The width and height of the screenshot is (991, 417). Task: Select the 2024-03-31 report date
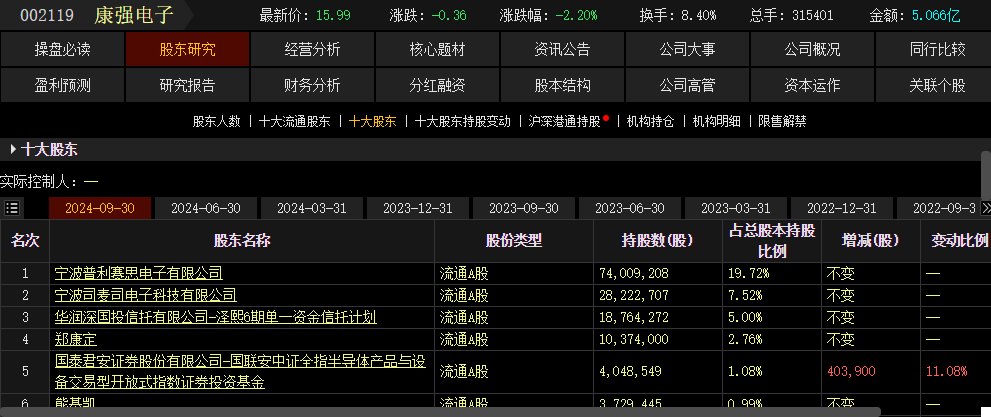point(312,208)
